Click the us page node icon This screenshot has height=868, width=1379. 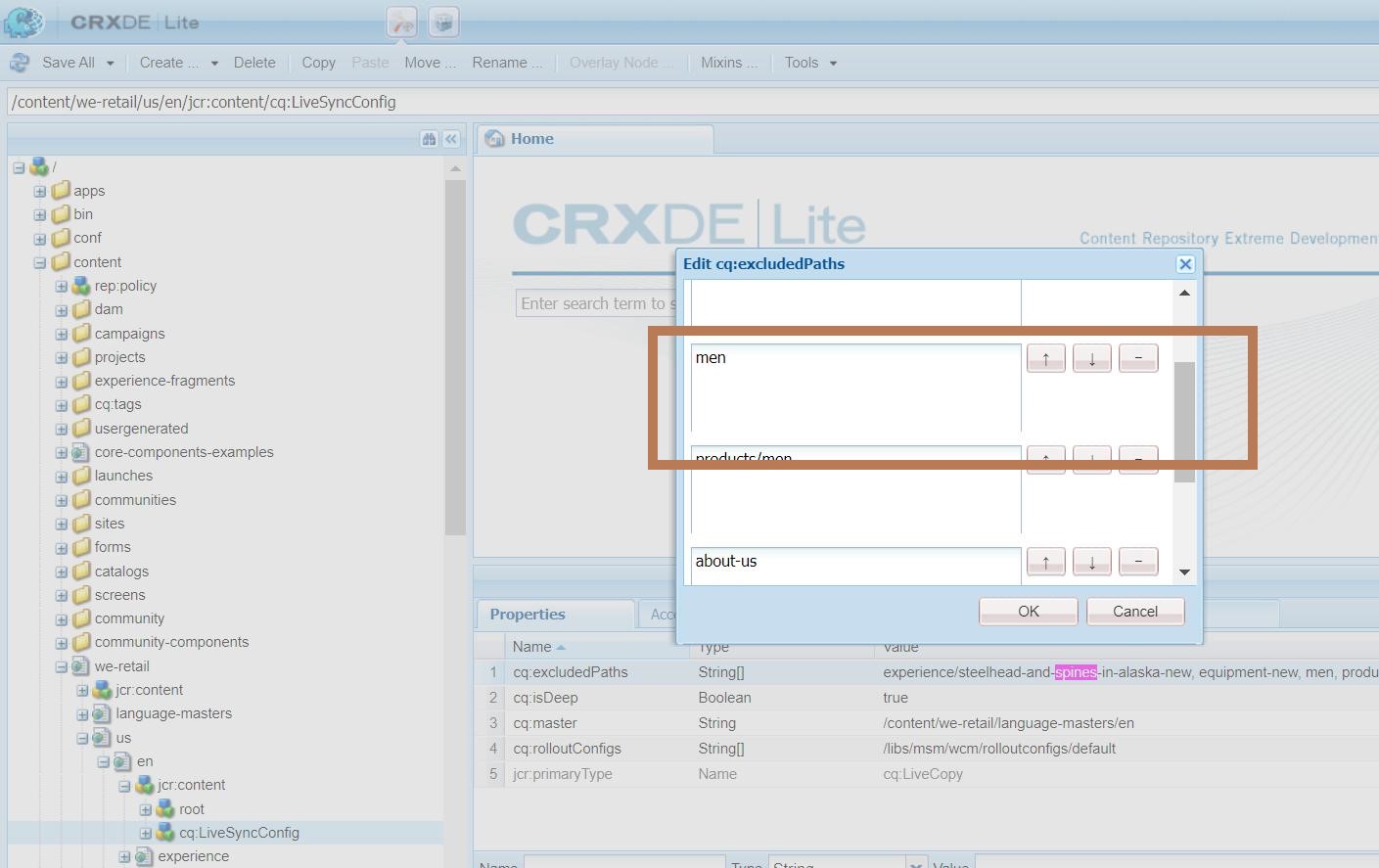pos(103,738)
